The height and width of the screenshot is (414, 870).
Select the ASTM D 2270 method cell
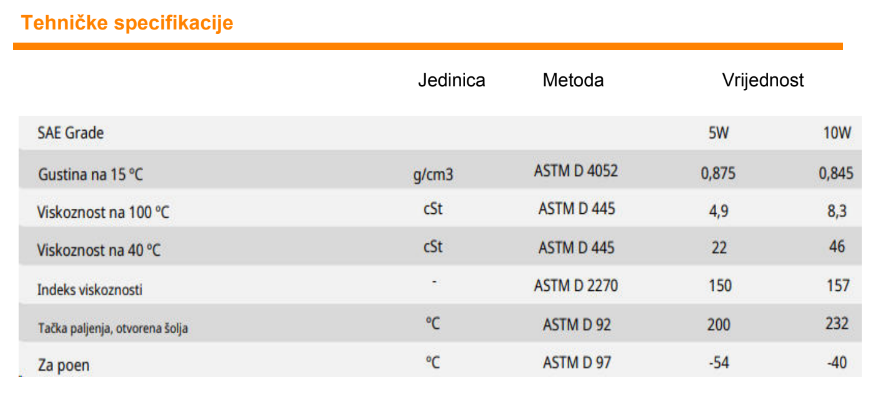[x=576, y=286]
